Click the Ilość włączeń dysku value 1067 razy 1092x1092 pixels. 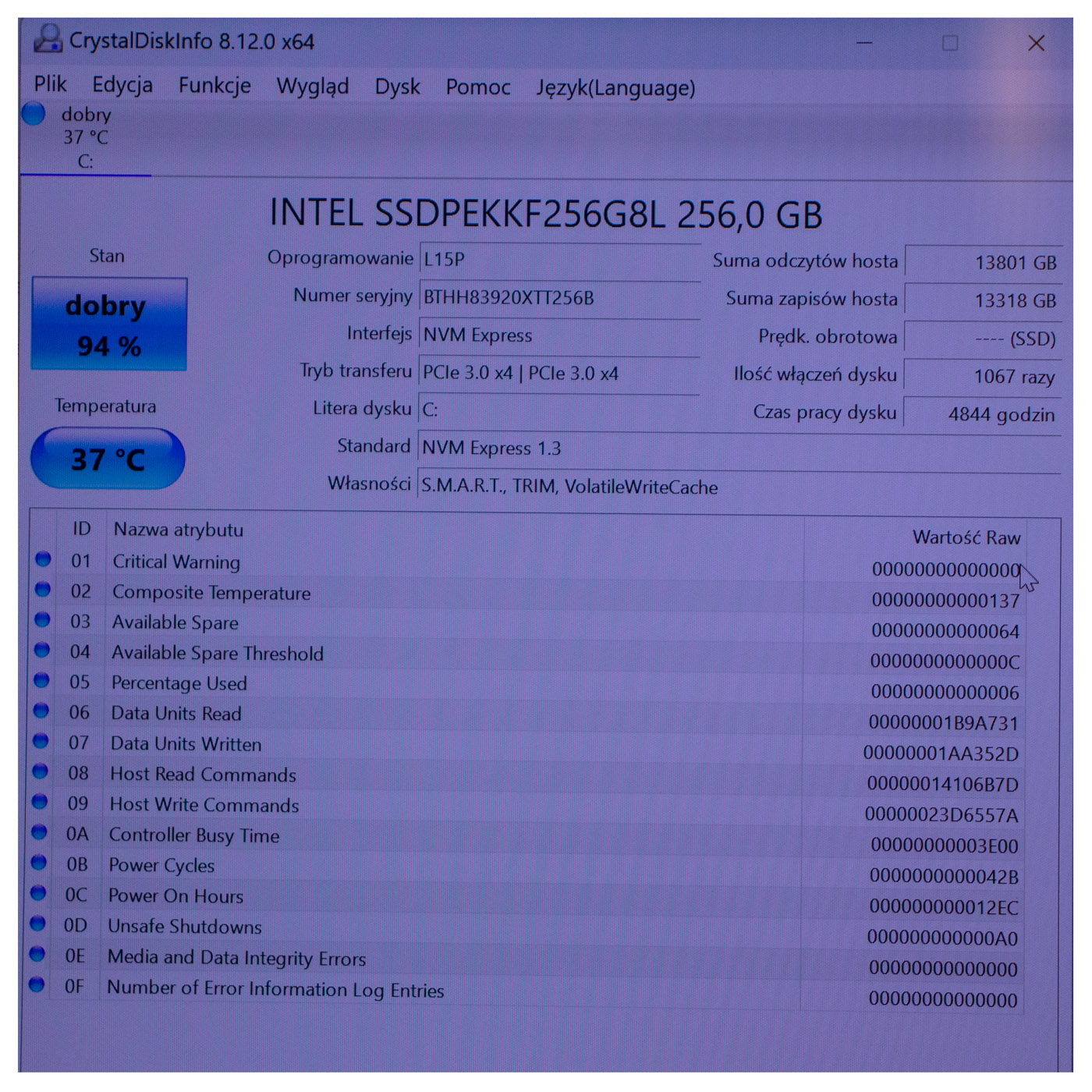pos(983,377)
